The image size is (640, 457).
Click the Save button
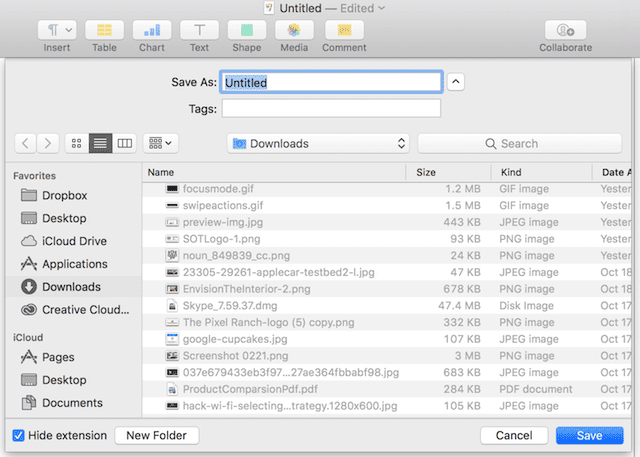click(x=589, y=436)
